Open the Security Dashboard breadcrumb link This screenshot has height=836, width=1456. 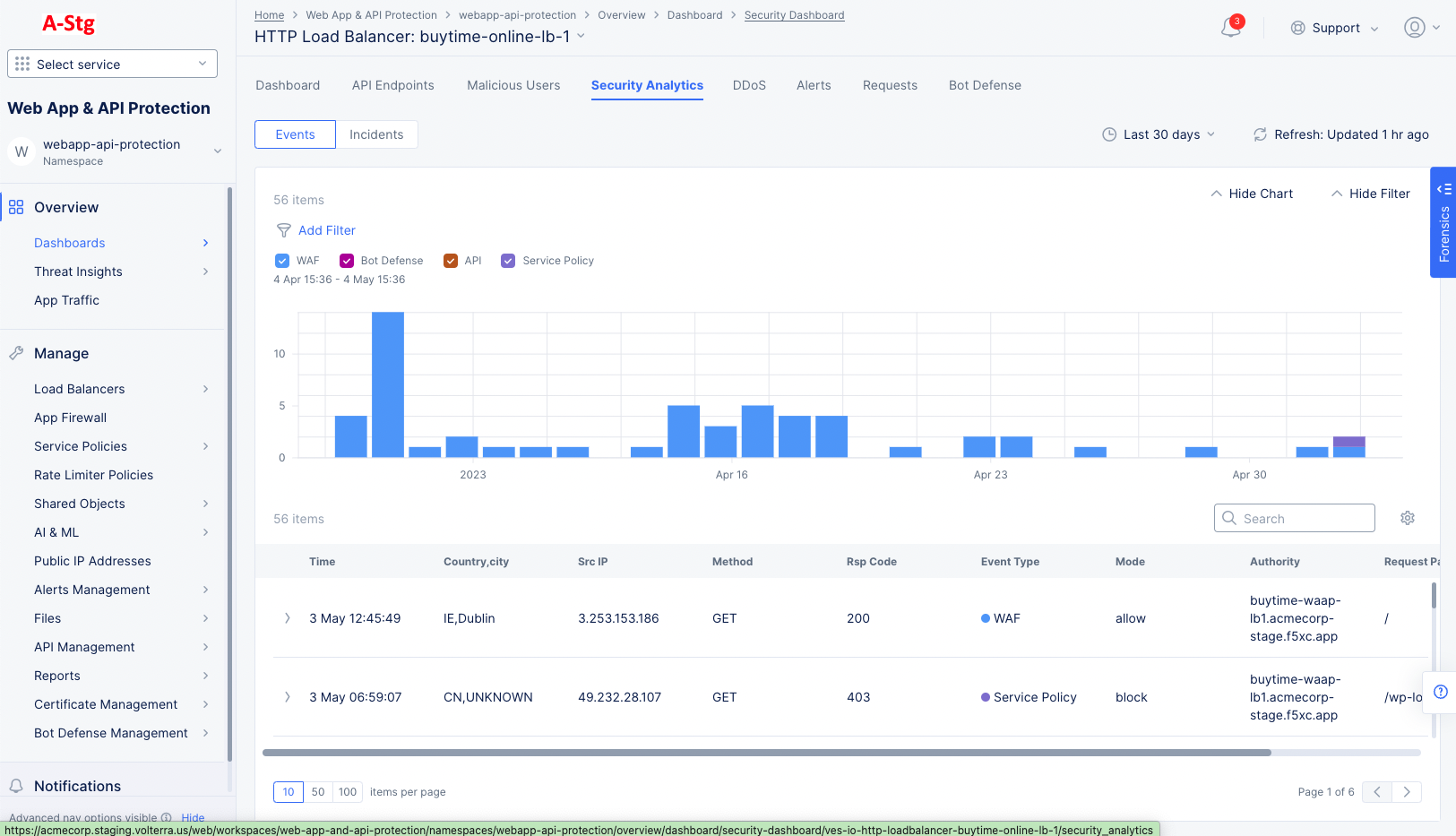794,14
